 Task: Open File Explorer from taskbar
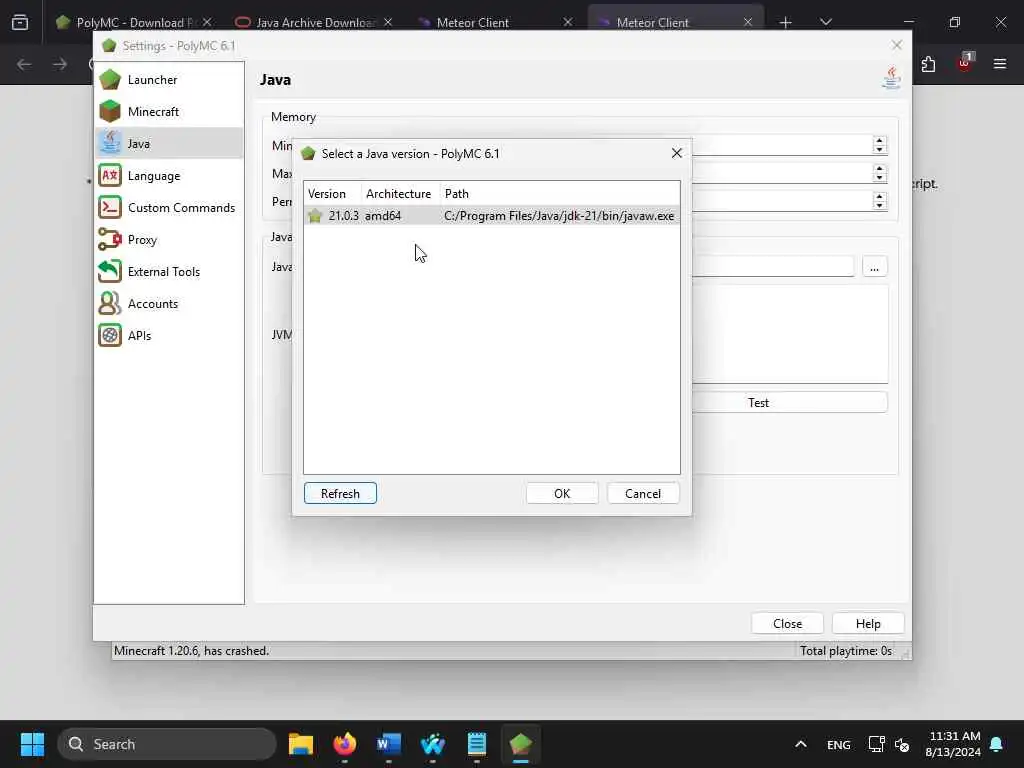(301, 744)
